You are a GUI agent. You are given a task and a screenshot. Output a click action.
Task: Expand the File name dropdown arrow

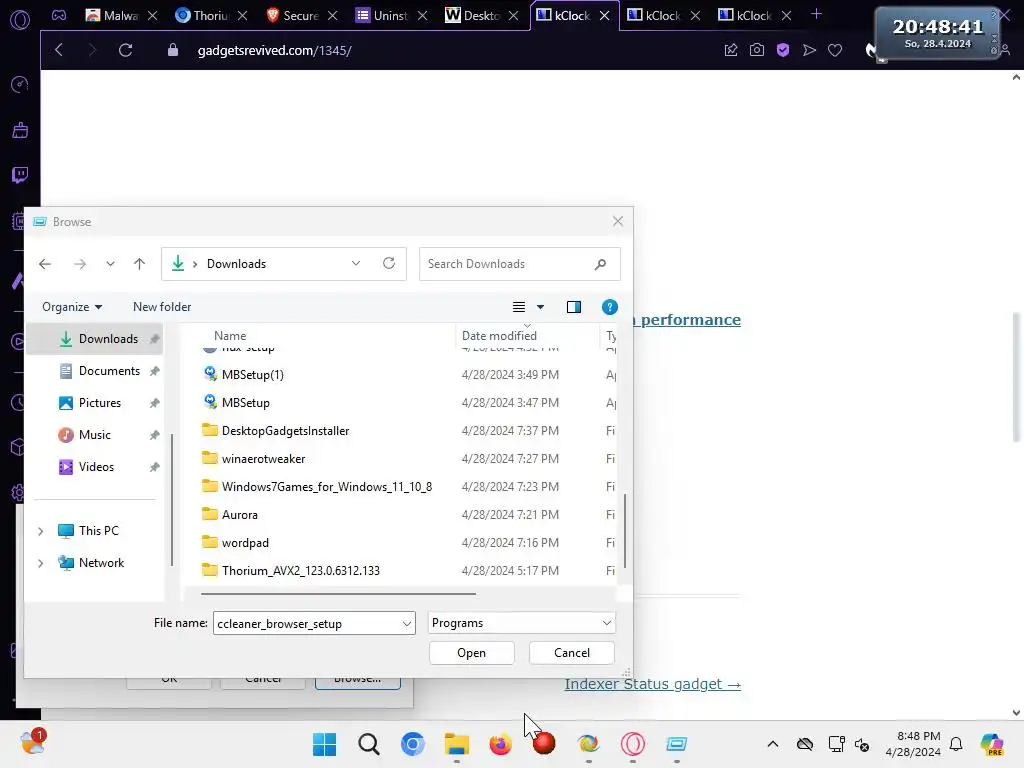(407, 624)
